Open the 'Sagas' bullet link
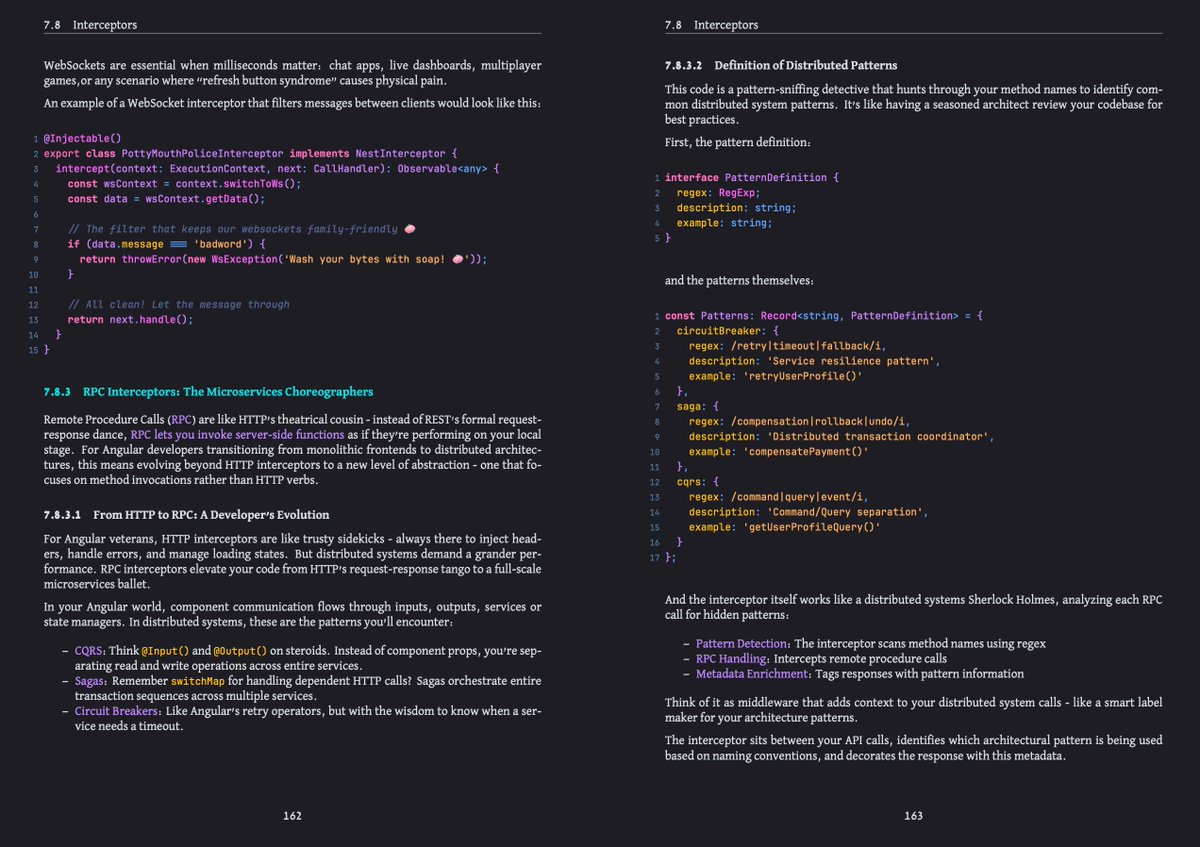This screenshot has height=847, width=1200. [91, 681]
